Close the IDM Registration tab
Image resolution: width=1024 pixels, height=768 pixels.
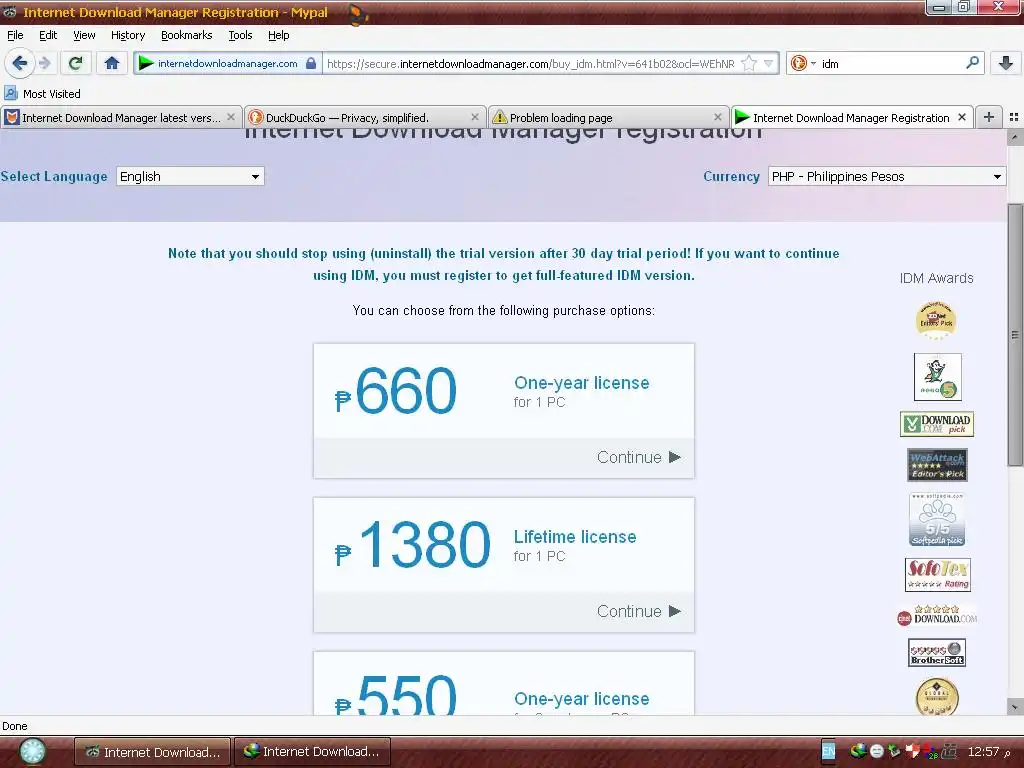[x=961, y=117]
